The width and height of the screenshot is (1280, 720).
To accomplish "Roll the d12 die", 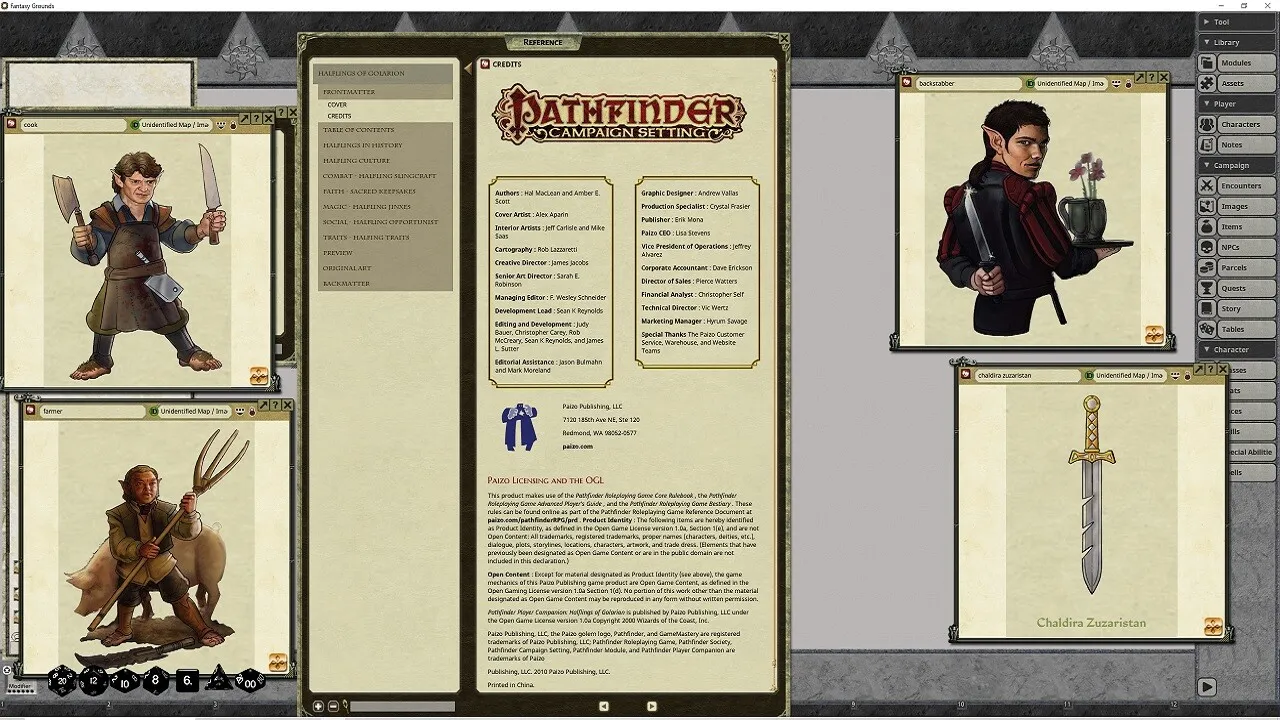I will 93,681.
